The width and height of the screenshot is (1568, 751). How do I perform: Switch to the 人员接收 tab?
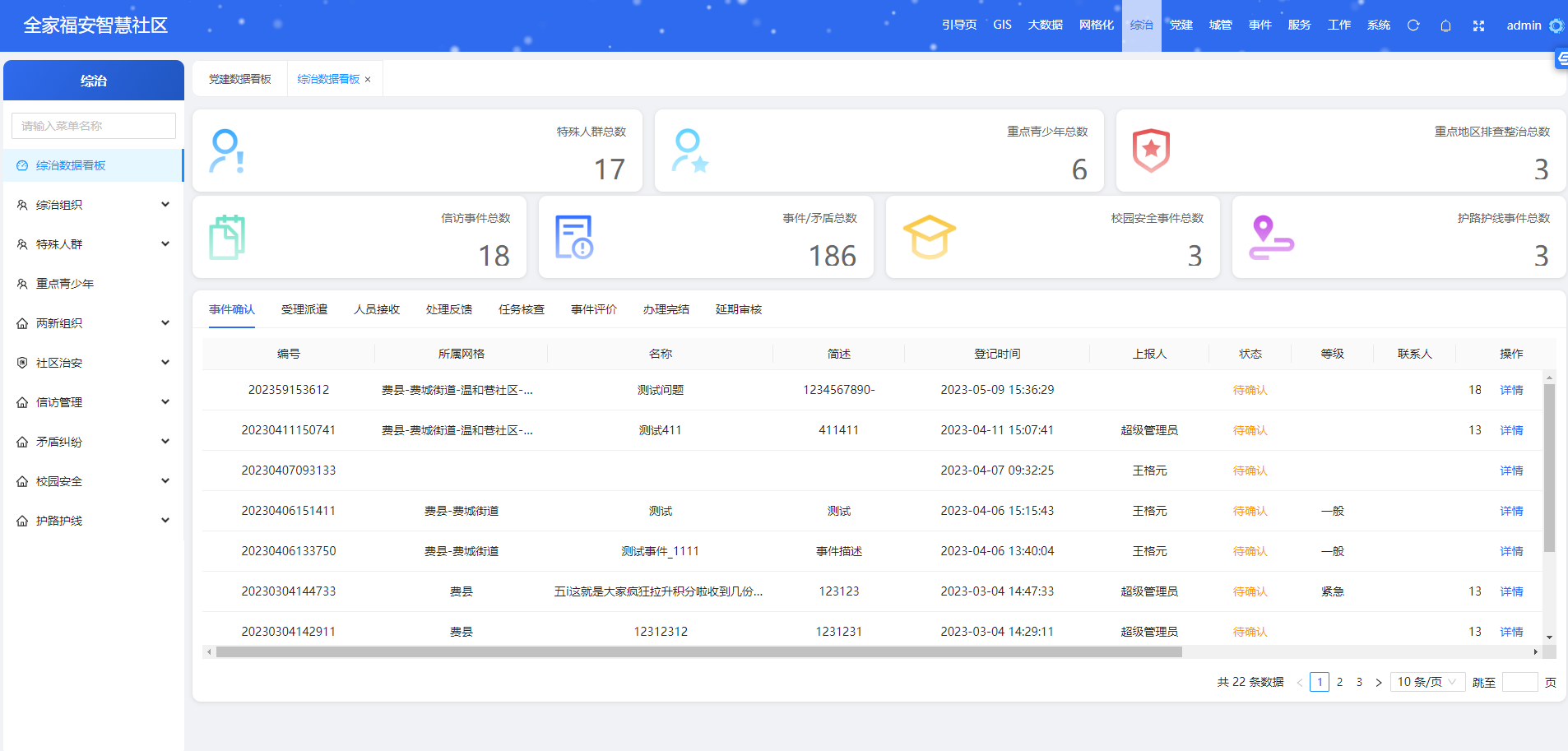[x=377, y=309]
